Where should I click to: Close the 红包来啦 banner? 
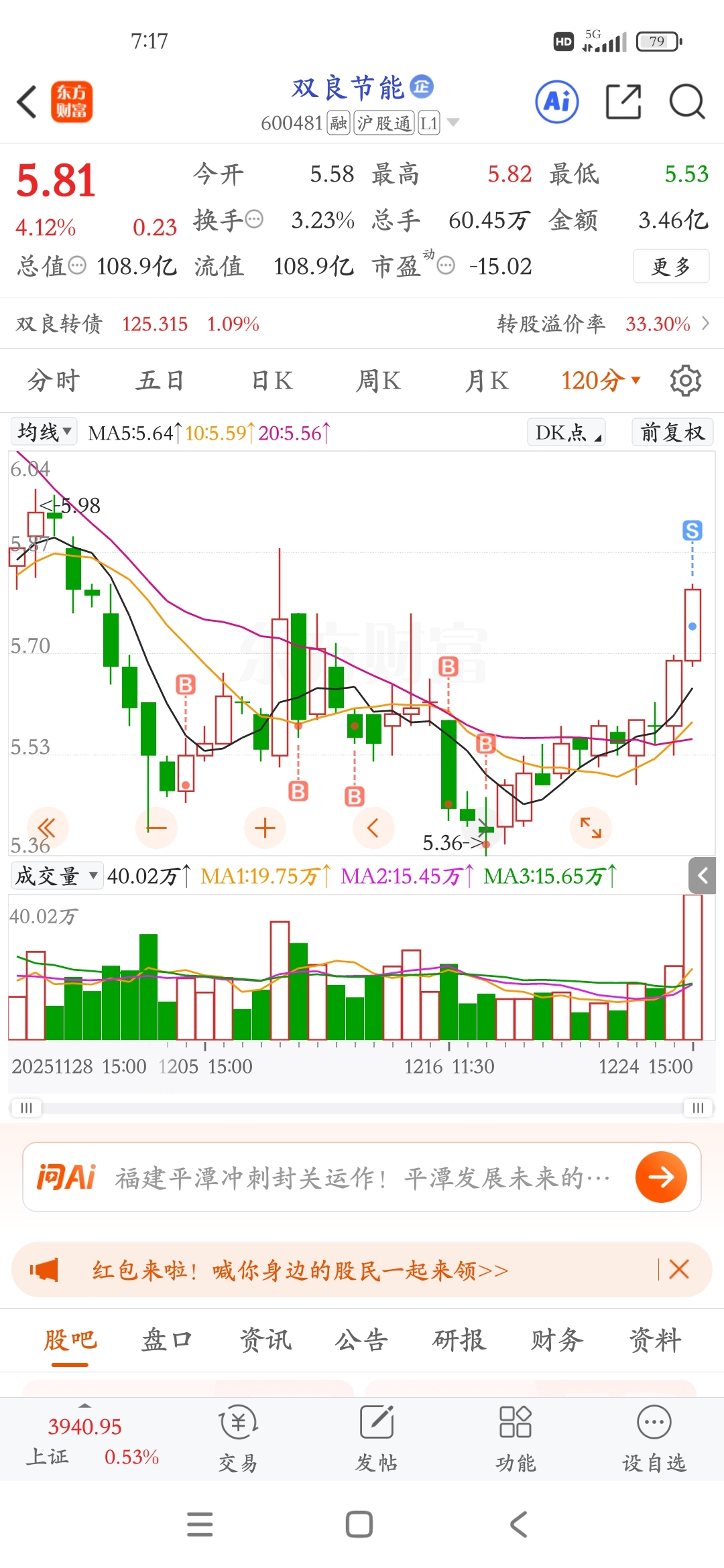click(x=679, y=1269)
